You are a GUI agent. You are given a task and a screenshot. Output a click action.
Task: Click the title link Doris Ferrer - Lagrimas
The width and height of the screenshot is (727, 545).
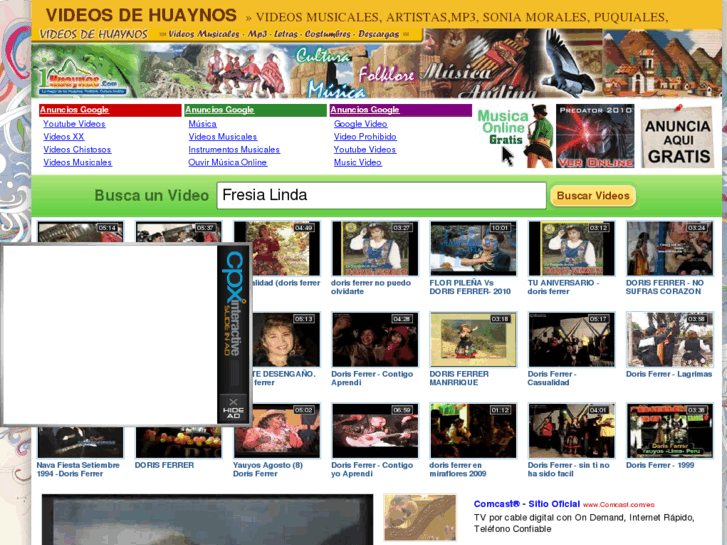pos(669,374)
